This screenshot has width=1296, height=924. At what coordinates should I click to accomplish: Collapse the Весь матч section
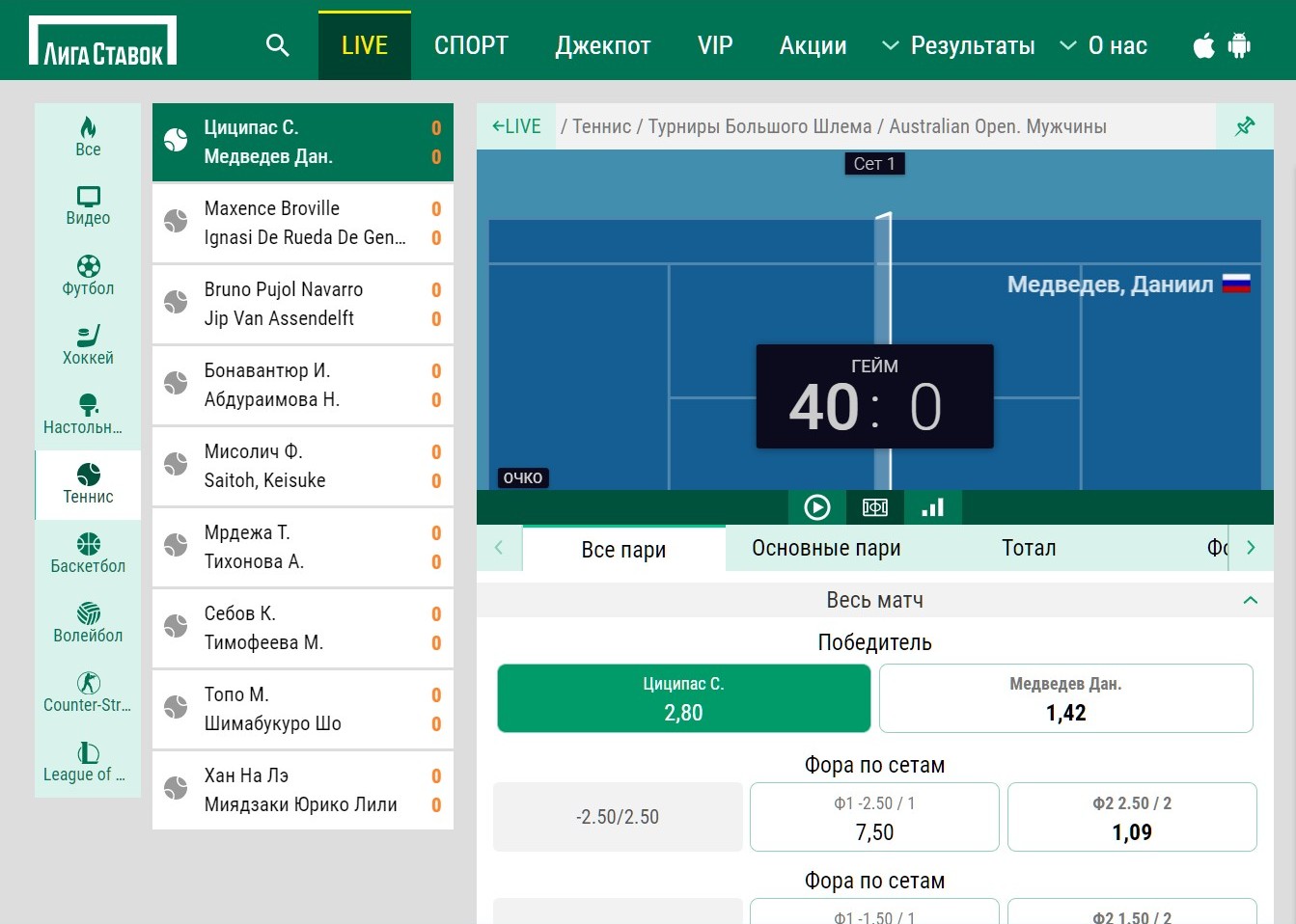click(x=1251, y=600)
